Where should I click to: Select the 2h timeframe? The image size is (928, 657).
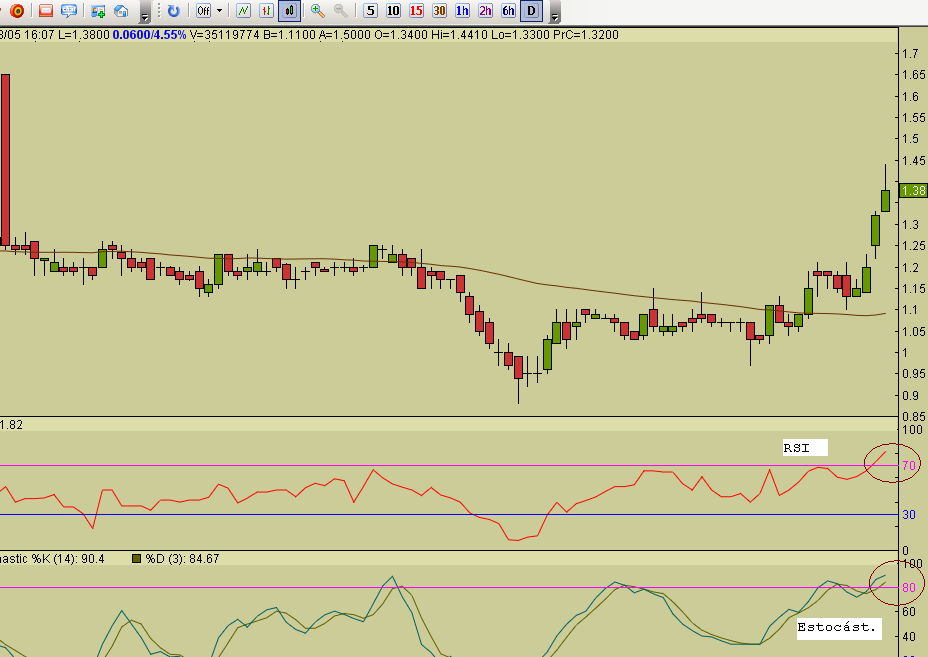tap(485, 11)
